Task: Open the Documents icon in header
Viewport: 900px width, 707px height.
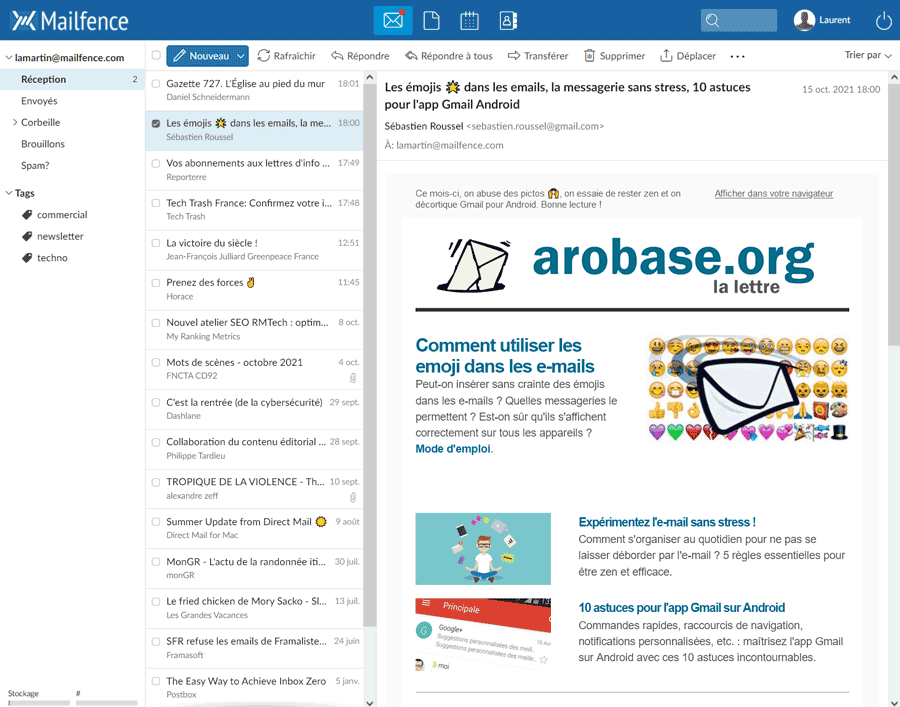Action: pos(431,21)
